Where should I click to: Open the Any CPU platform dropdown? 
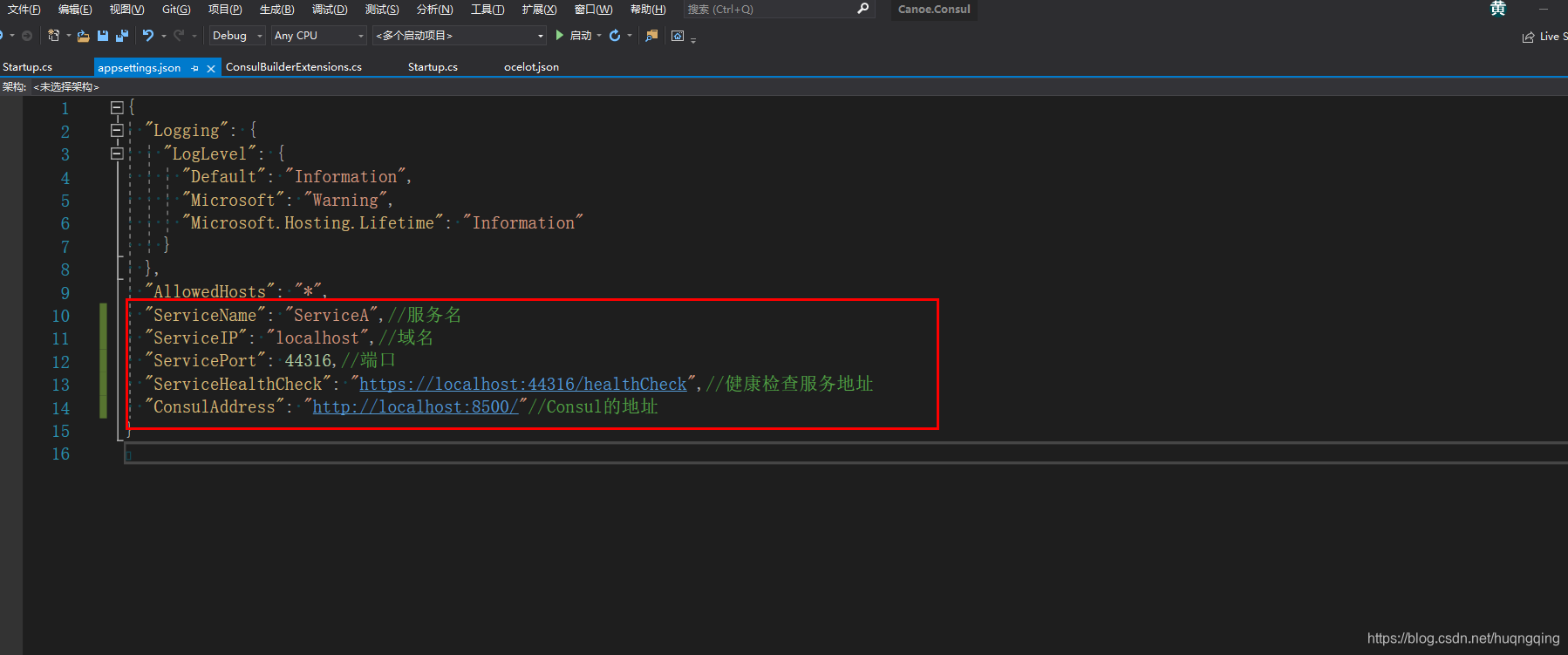[319, 36]
